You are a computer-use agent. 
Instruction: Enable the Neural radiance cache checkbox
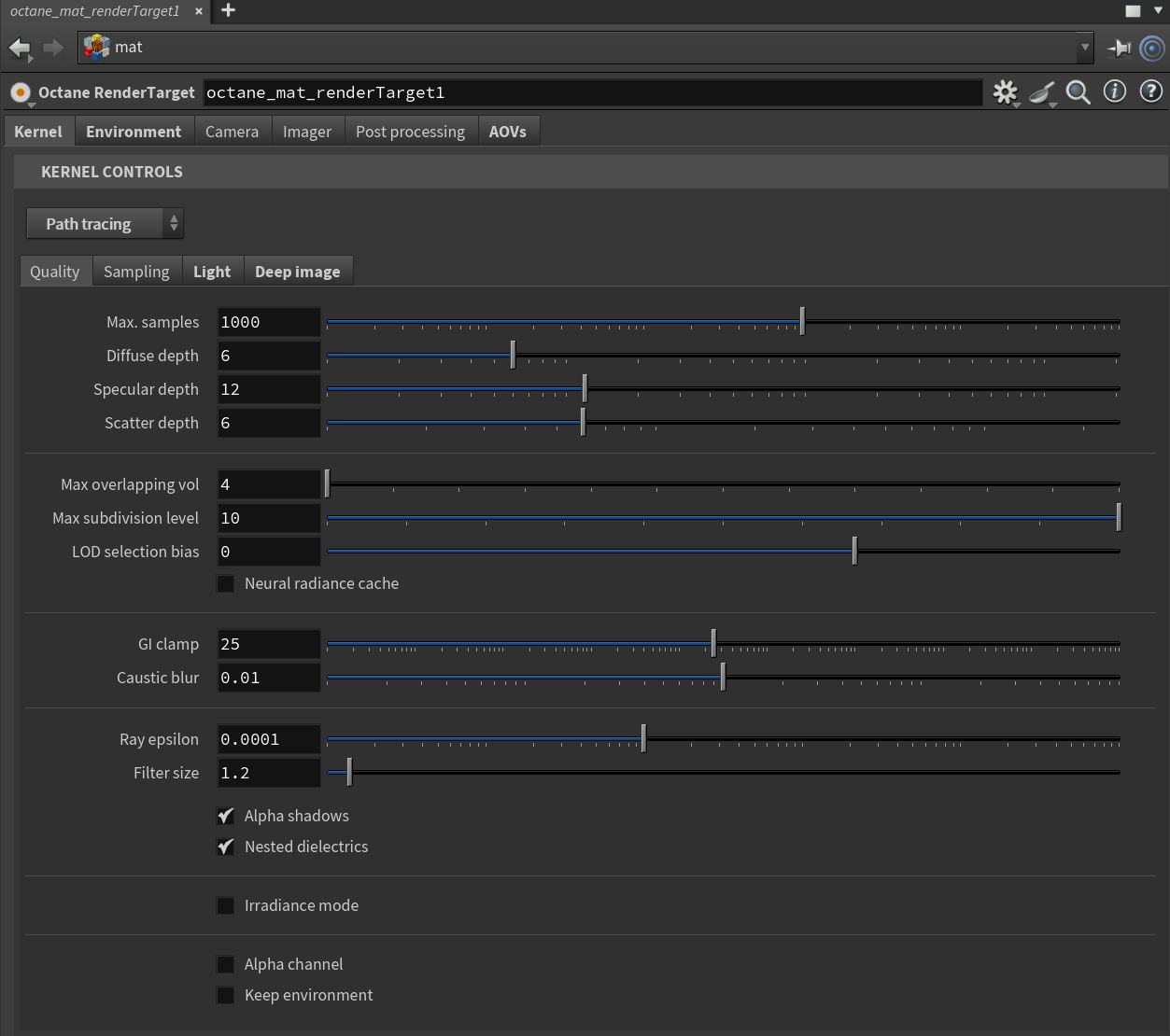tap(226, 583)
